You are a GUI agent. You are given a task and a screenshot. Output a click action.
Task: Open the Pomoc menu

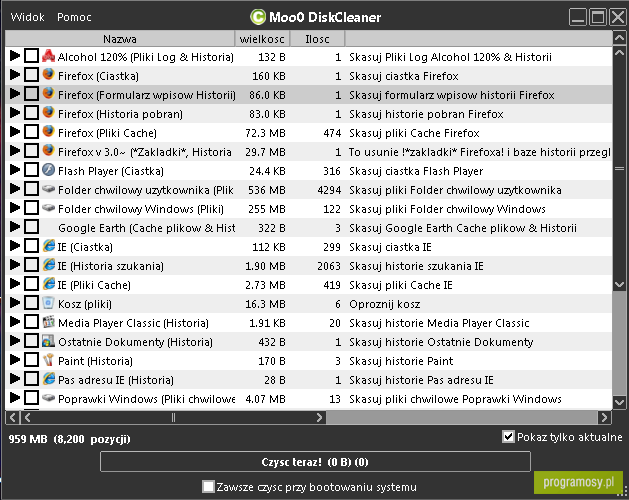74,17
